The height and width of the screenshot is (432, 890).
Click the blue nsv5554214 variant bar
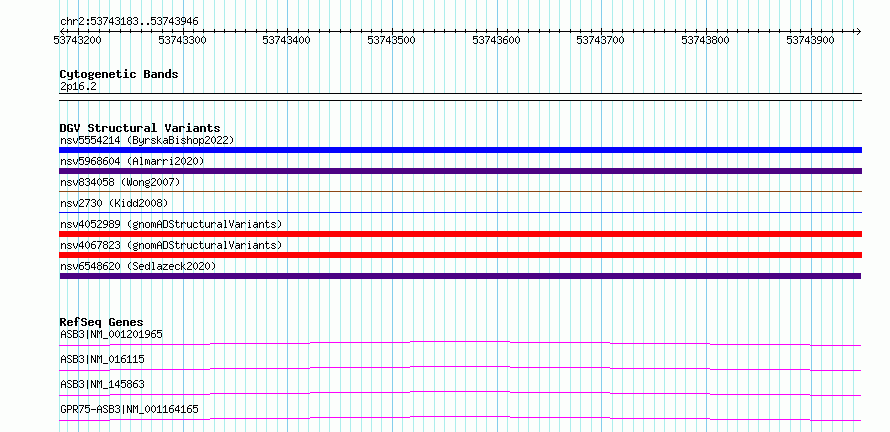(460, 150)
